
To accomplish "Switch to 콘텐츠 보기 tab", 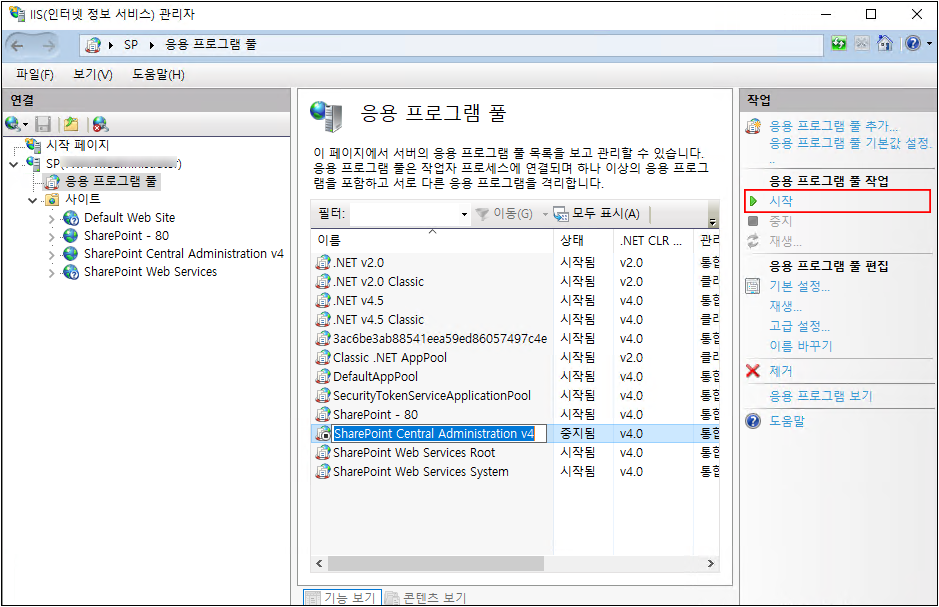I will [x=426, y=597].
